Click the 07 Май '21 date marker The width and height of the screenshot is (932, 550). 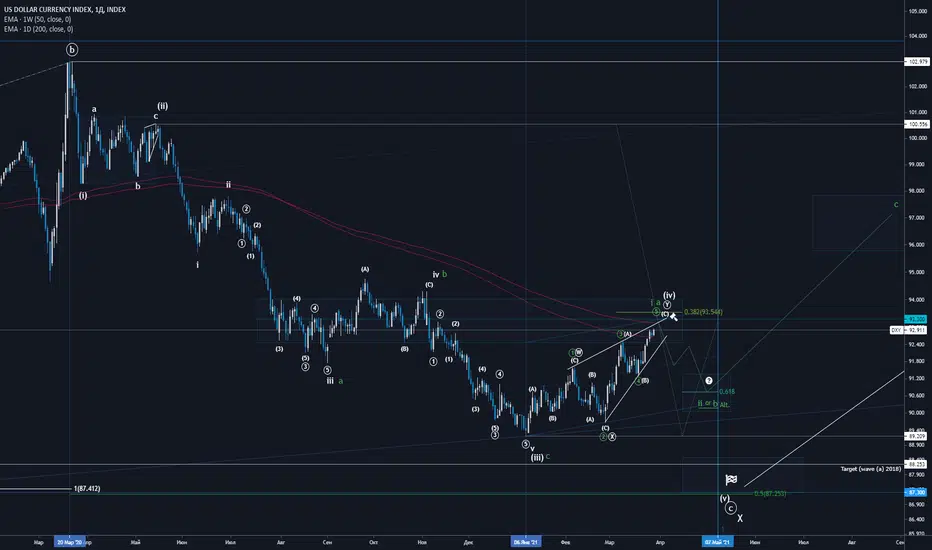717,542
